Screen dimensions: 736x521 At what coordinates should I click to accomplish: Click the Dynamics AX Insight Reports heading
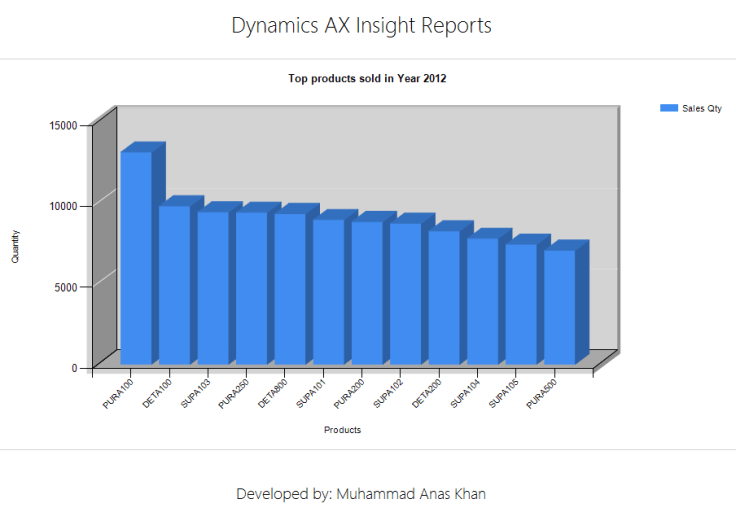click(x=361, y=26)
